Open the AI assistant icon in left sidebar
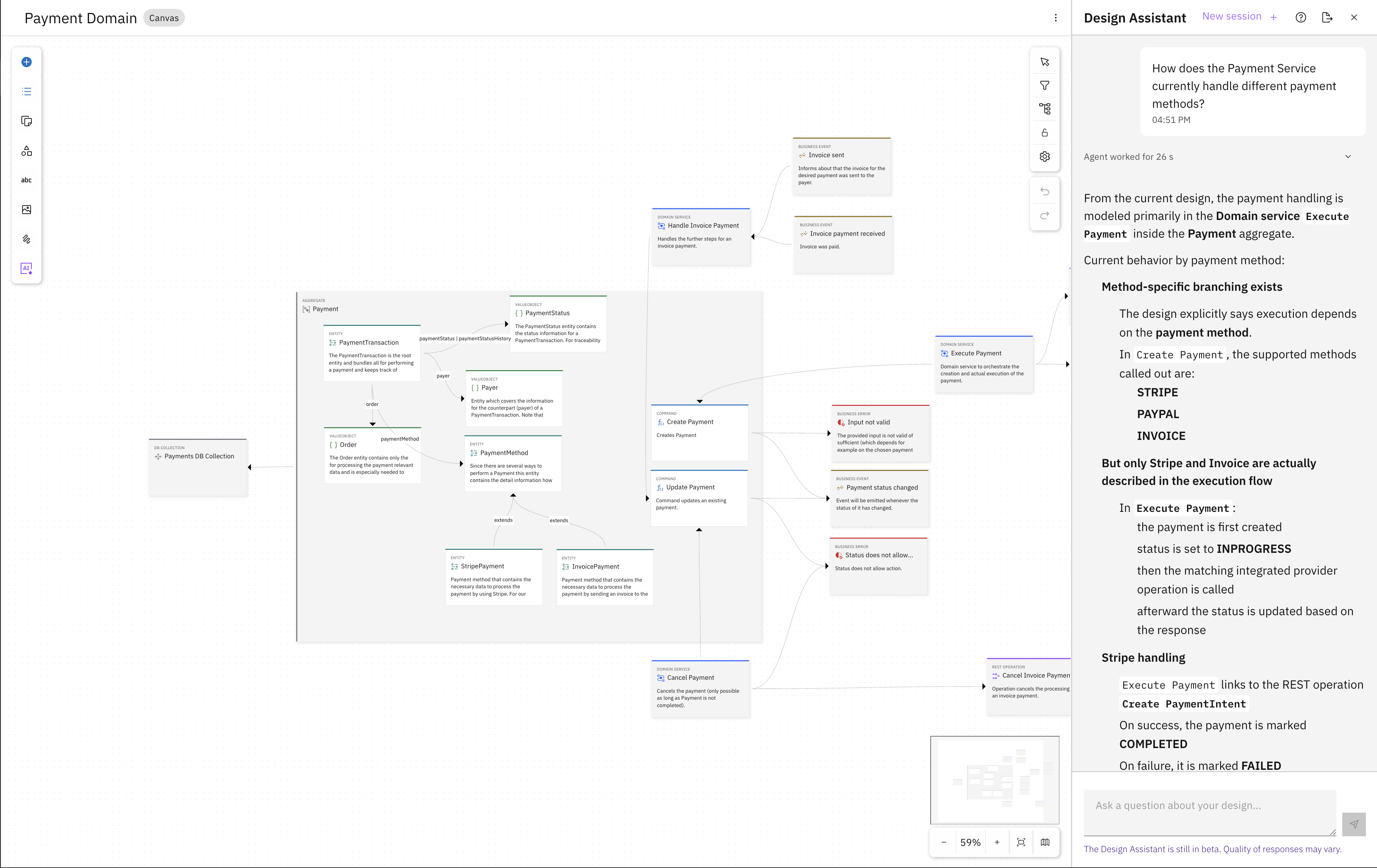 26,269
